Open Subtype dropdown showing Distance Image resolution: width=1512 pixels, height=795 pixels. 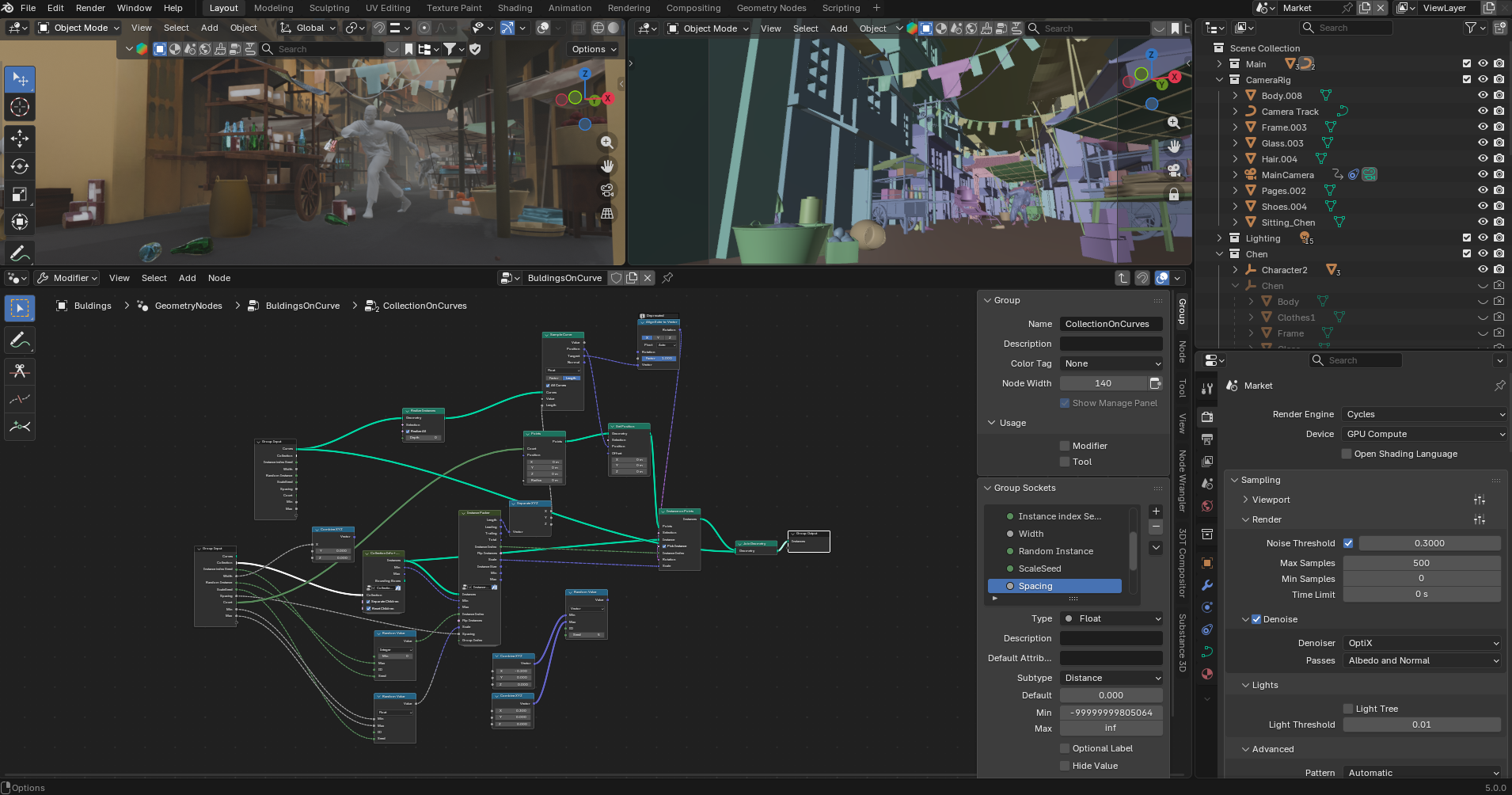pyautogui.click(x=1111, y=678)
